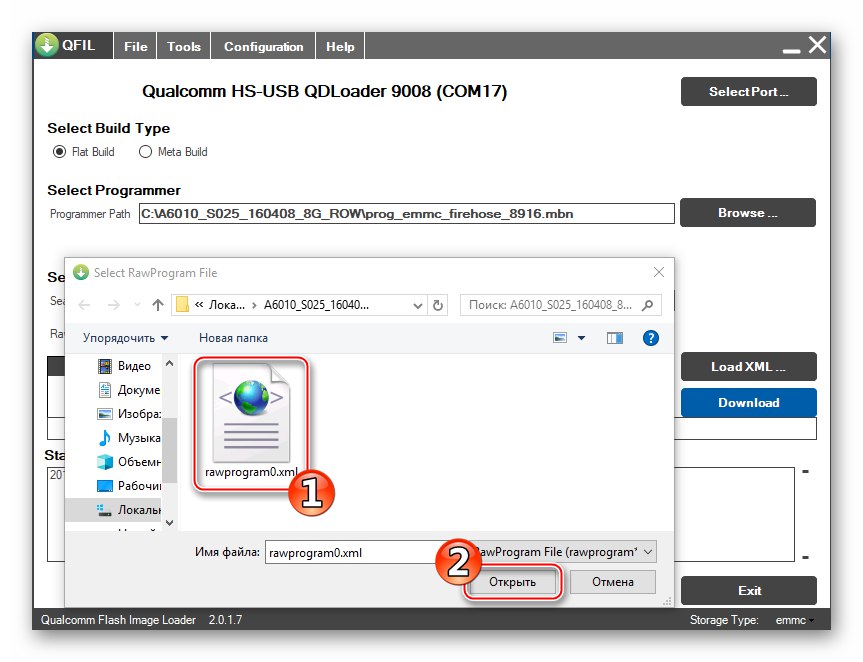Screen dimensions: 863x662
Task: Click the Exit button
Action: pyautogui.click(x=749, y=590)
